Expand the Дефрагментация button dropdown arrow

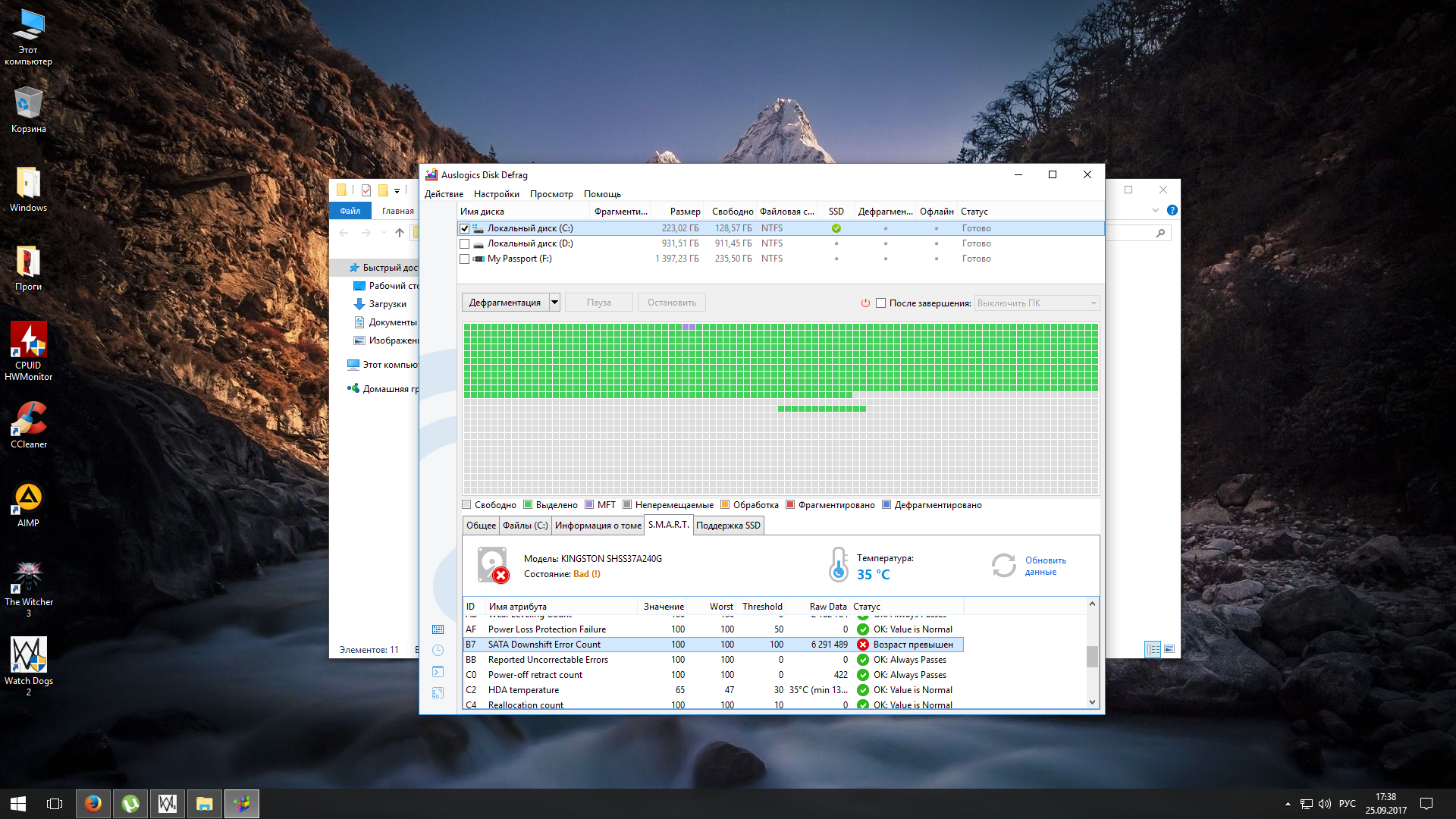click(x=554, y=303)
